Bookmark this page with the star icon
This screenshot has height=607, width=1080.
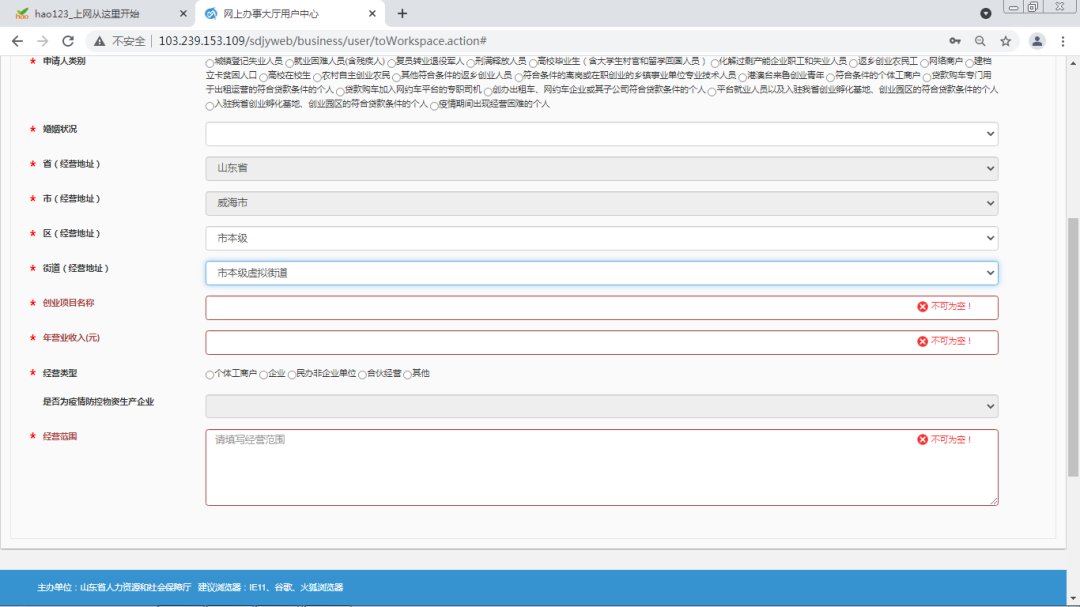[x=1006, y=41]
